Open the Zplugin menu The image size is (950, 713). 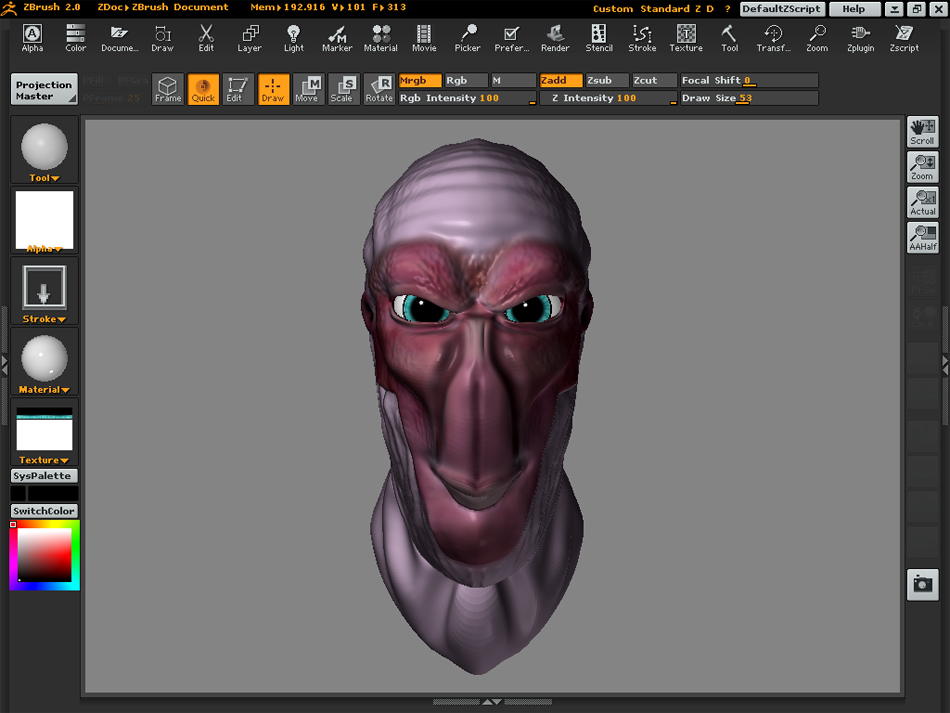click(860, 39)
